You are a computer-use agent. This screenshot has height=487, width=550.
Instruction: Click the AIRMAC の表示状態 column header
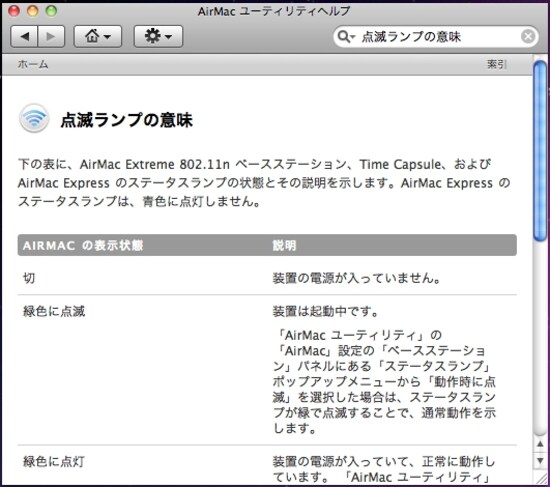pos(83,245)
